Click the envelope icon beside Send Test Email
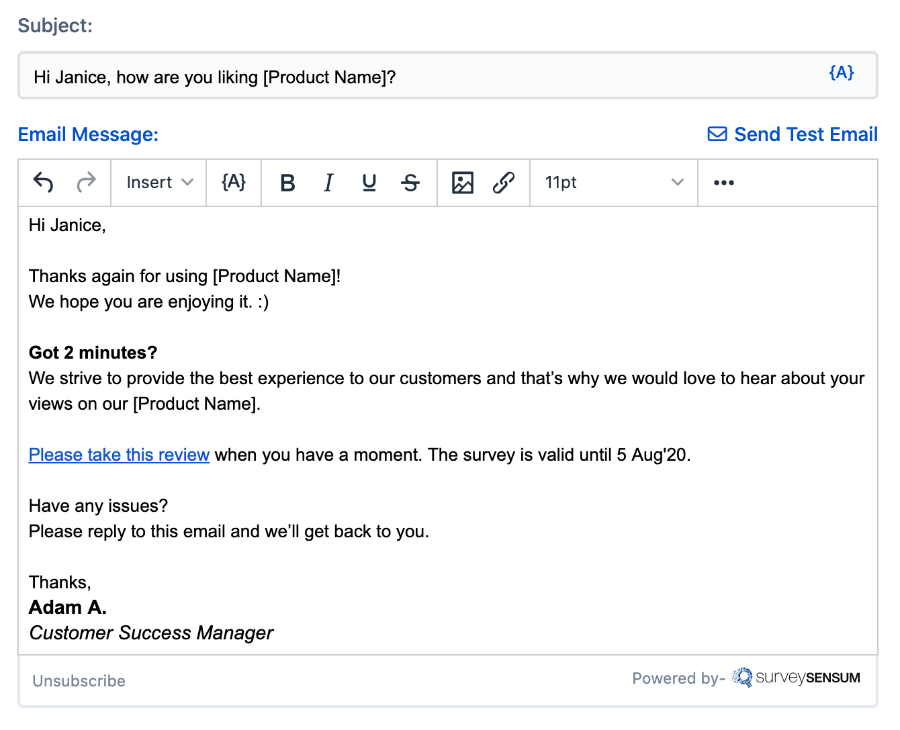This screenshot has height=730, width=900. [717, 134]
